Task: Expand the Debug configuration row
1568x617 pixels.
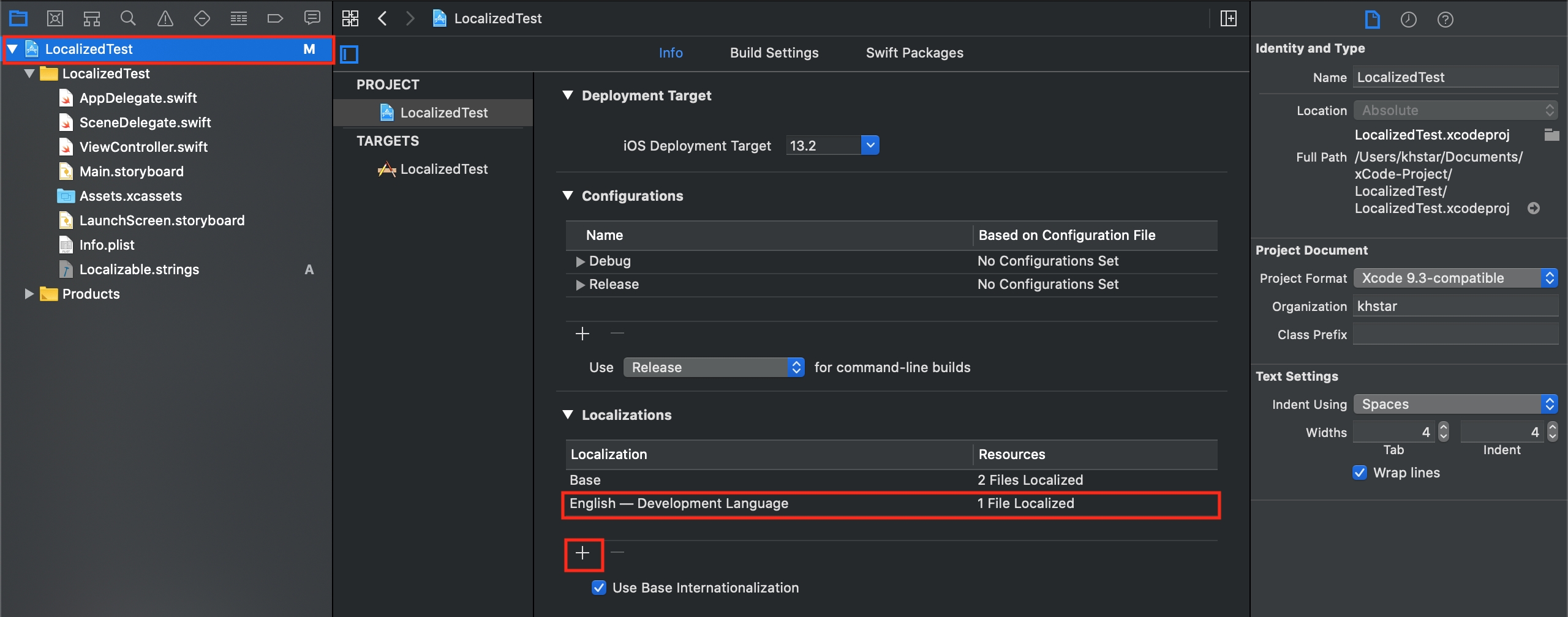Action: click(580, 261)
